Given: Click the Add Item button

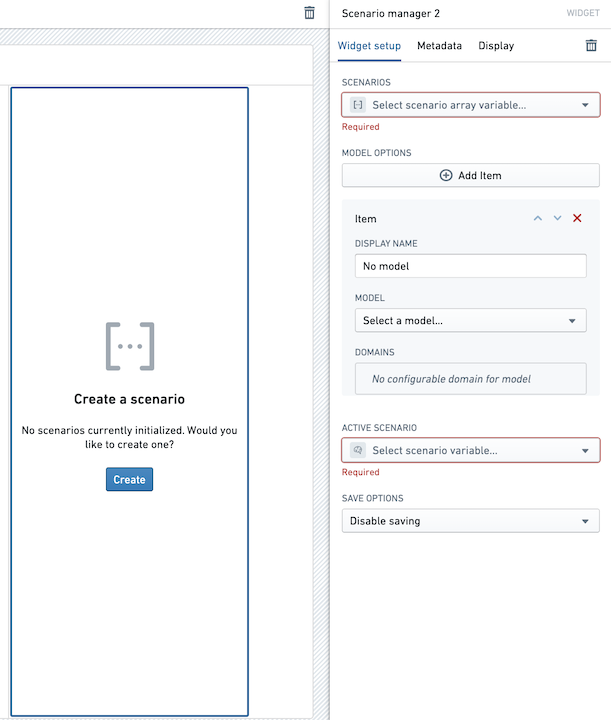Looking at the screenshot, I should 471,175.
